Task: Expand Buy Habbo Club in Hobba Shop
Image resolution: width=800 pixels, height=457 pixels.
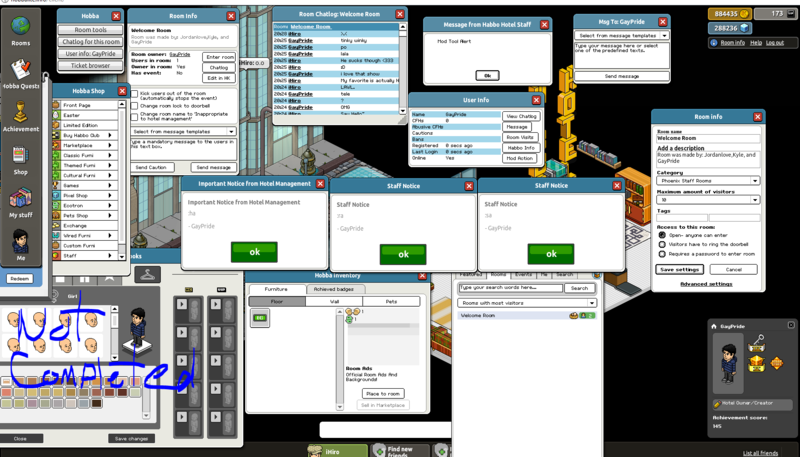Action: (x=110, y=135)
